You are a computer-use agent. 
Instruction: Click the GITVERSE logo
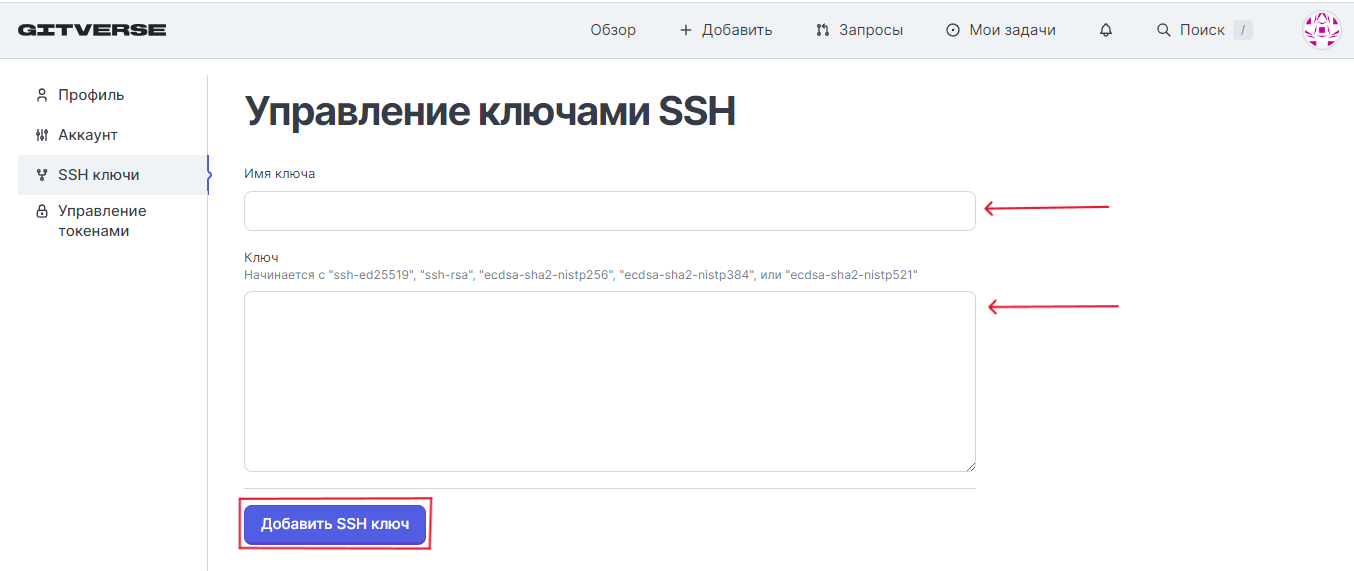click(92, 30)
